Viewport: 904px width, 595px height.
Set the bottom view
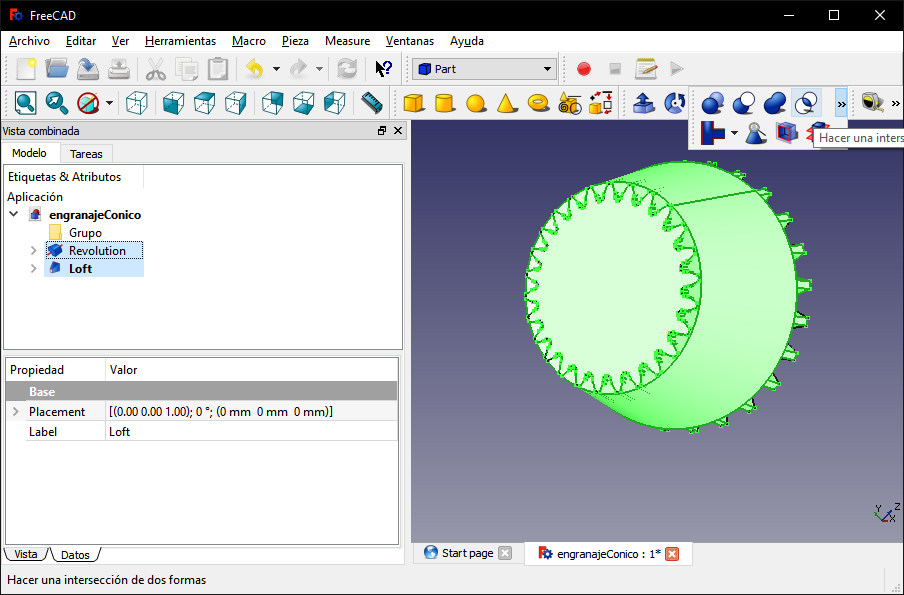304,103
